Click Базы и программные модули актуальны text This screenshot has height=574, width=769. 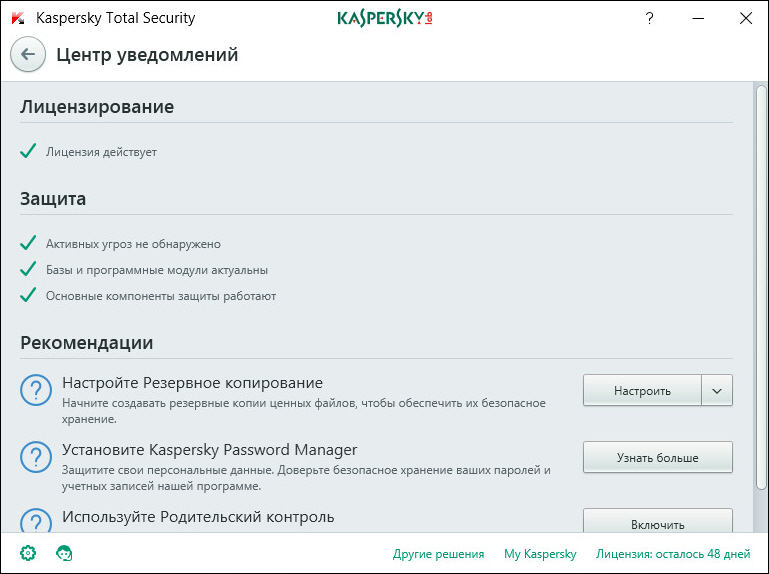157,270
